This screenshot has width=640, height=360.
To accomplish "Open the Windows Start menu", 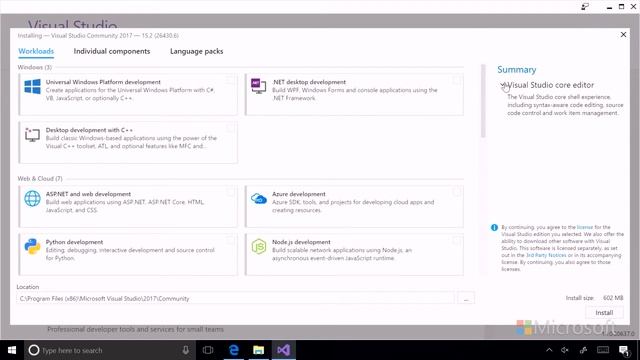I will [x=12, y=350].
